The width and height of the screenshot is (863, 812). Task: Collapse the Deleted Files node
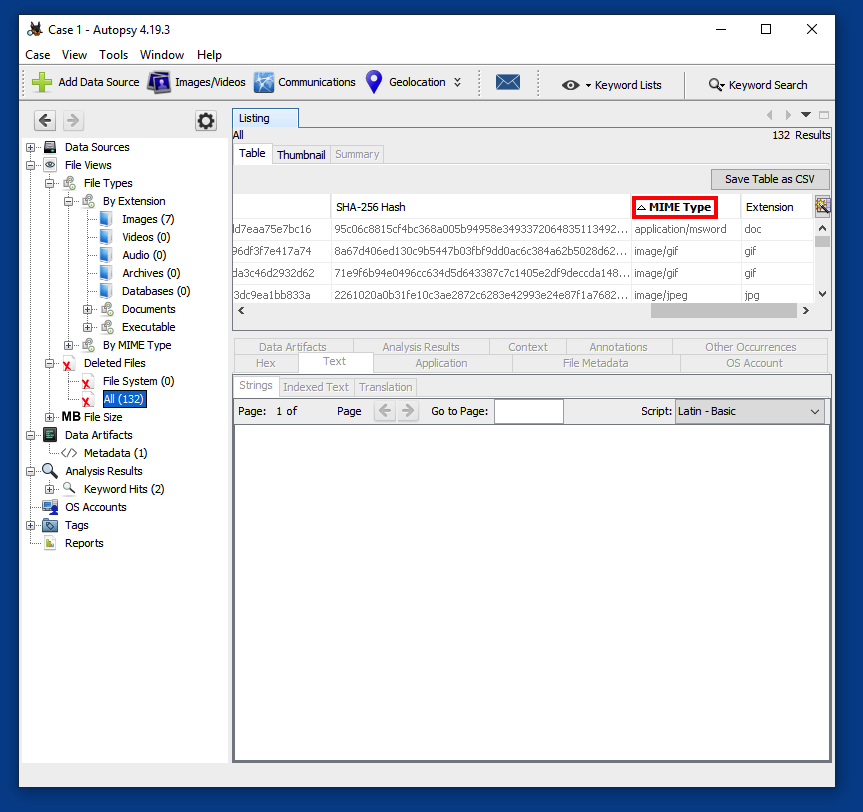(x=50, y=363)
